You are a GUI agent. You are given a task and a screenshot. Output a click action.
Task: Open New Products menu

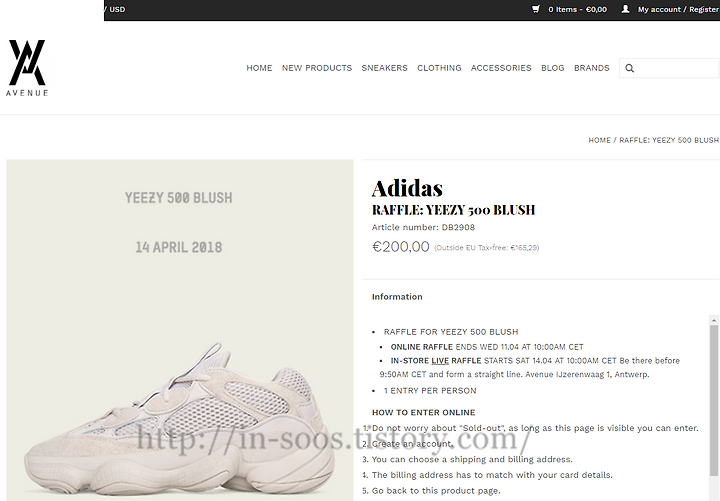pos(317,68)
